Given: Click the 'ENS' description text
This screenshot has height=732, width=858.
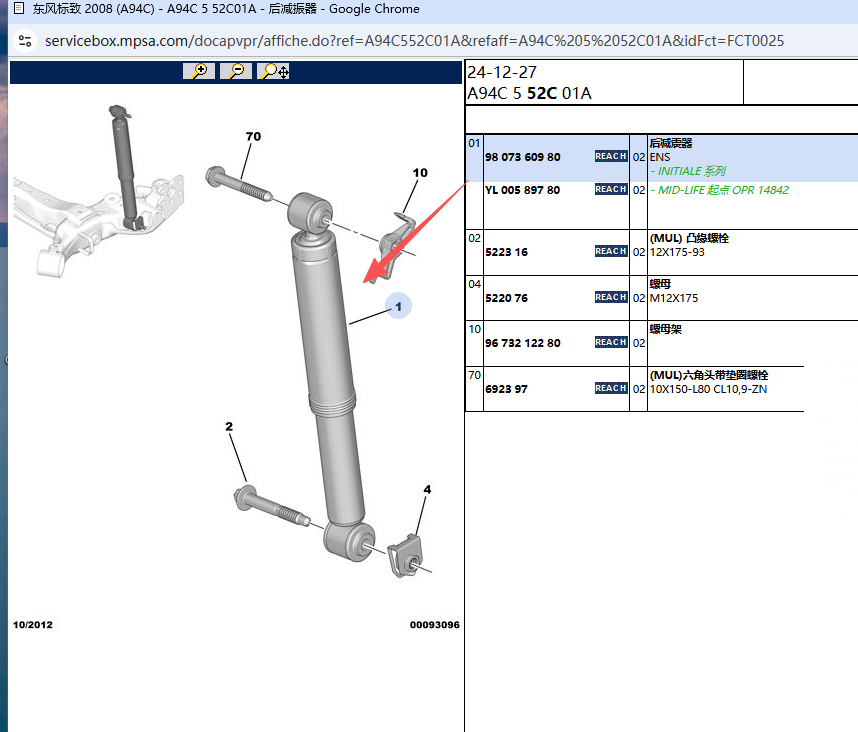Looking at the screenshot, I should [x=659, y=157].
